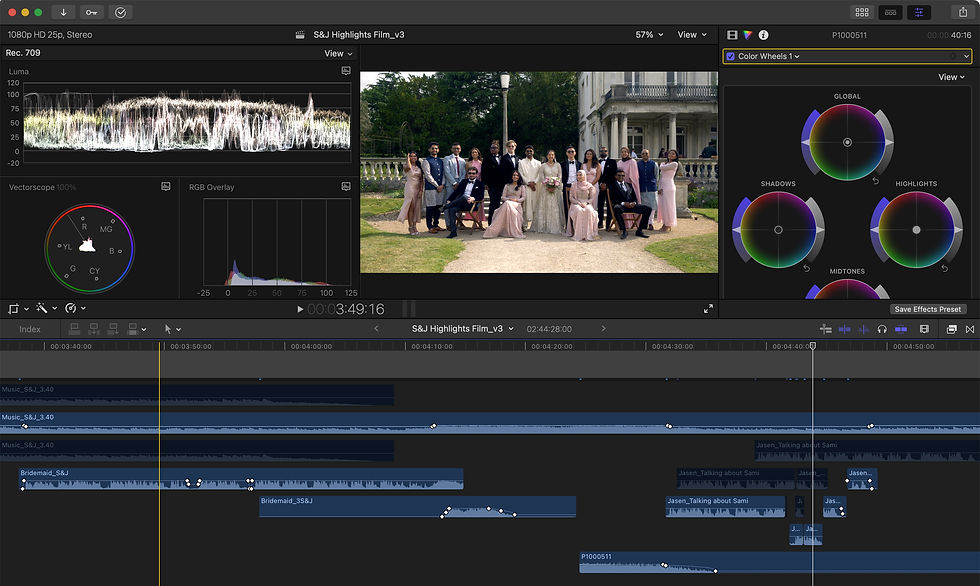This screenshot has width=980, height=586.
Task: Click the Global color wheel center control
Action: [847, 143]
